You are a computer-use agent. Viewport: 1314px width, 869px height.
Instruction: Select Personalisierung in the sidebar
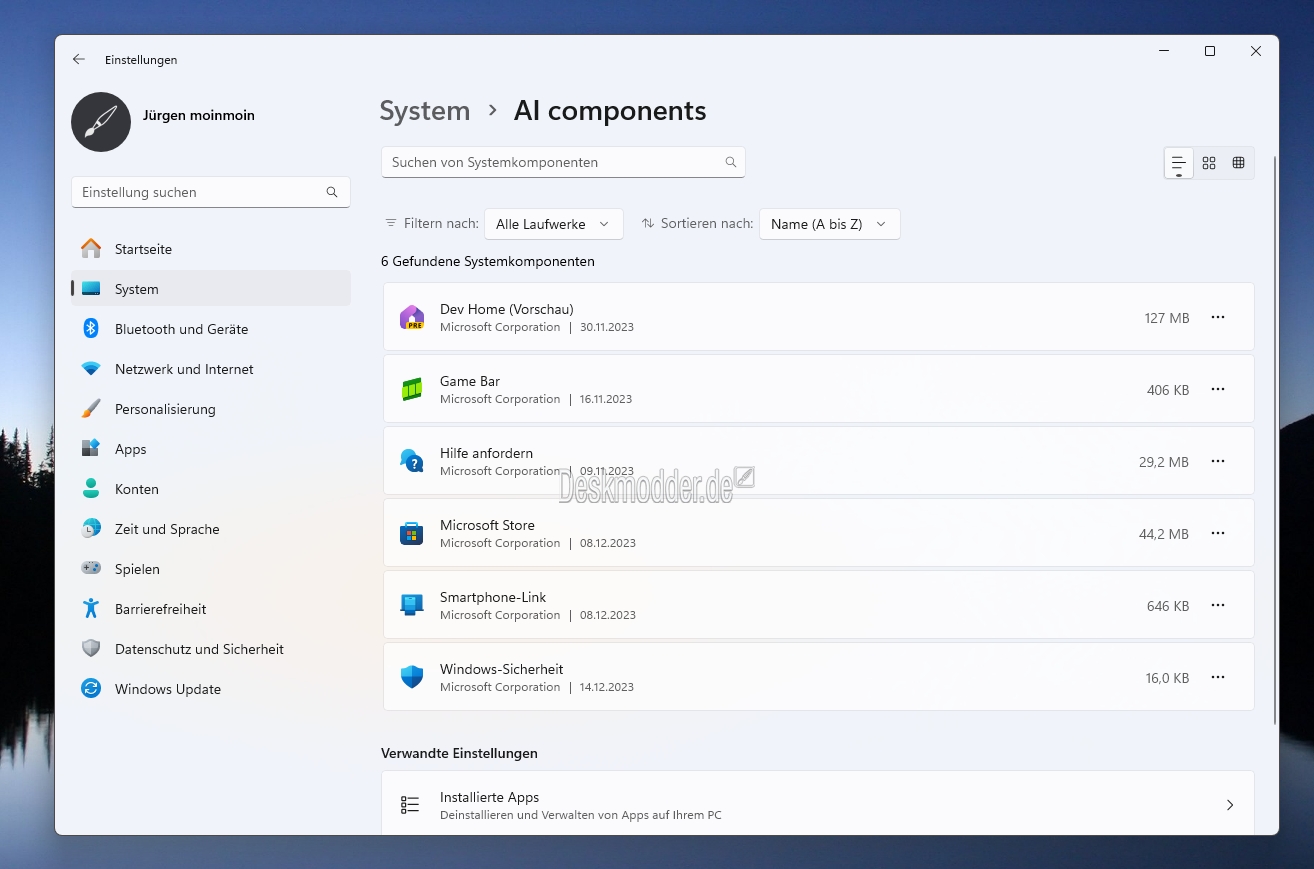click(x=211, y=409)
